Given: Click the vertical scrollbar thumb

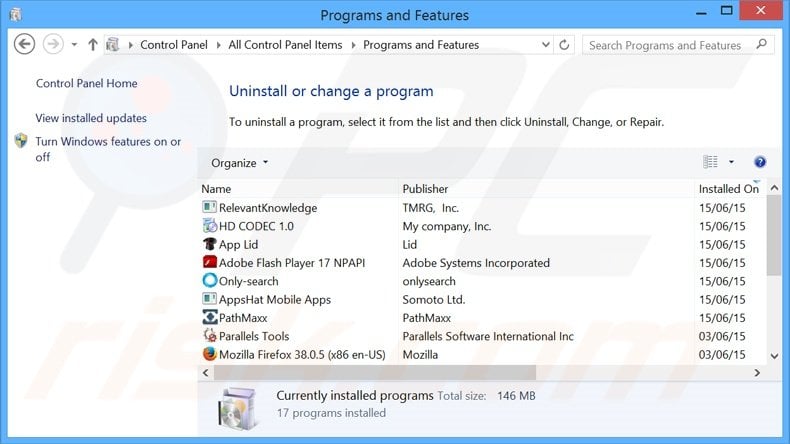Looking at the screenshot, I should point(774,235).
